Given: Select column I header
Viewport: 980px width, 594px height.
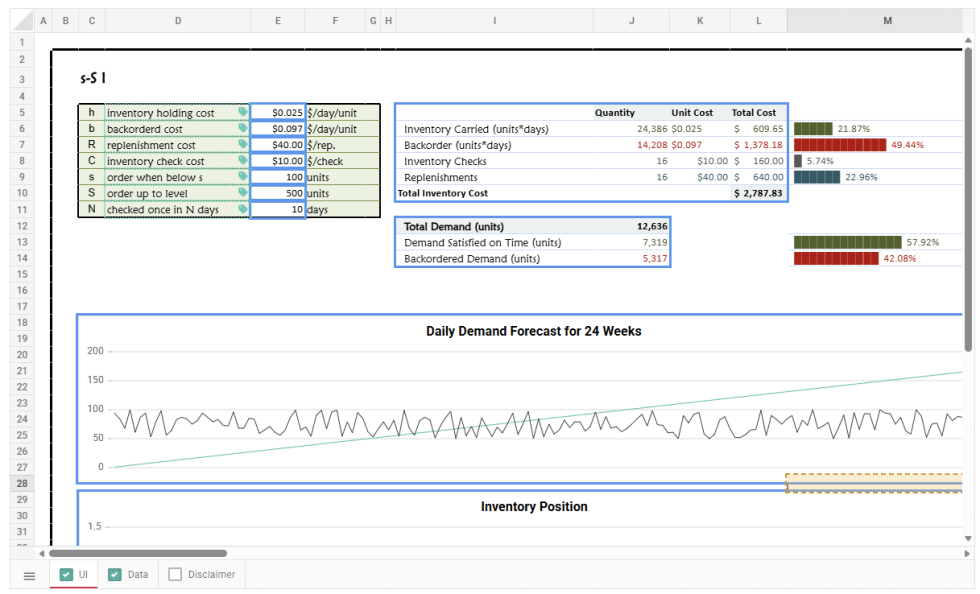Looking at the screenshot, I should coord(494,21).
